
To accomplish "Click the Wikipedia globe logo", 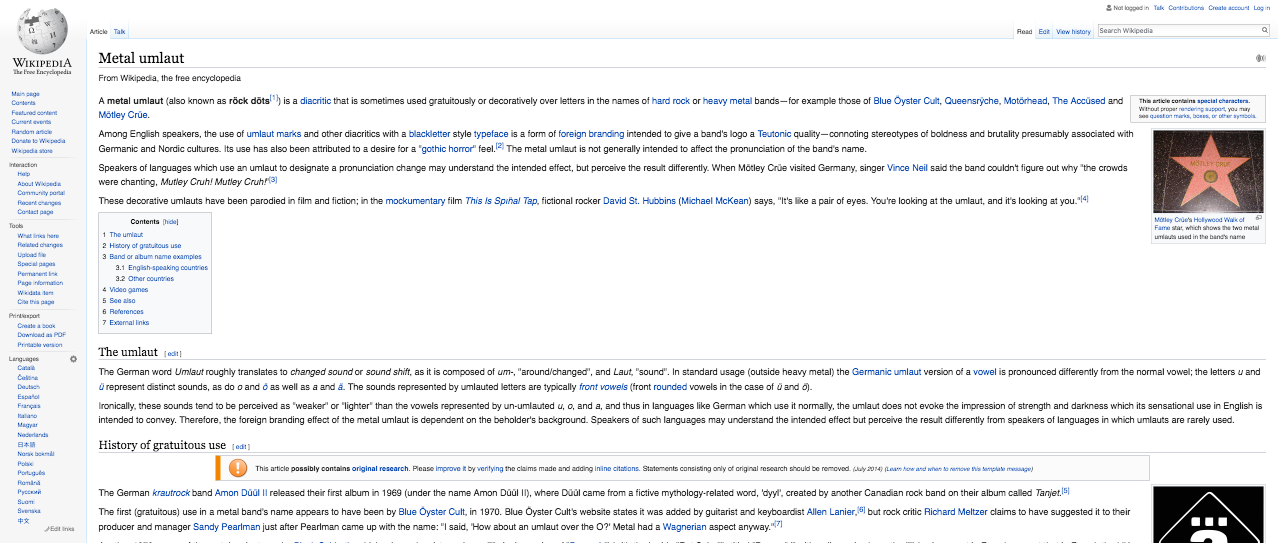I will (x=42, y=33).
